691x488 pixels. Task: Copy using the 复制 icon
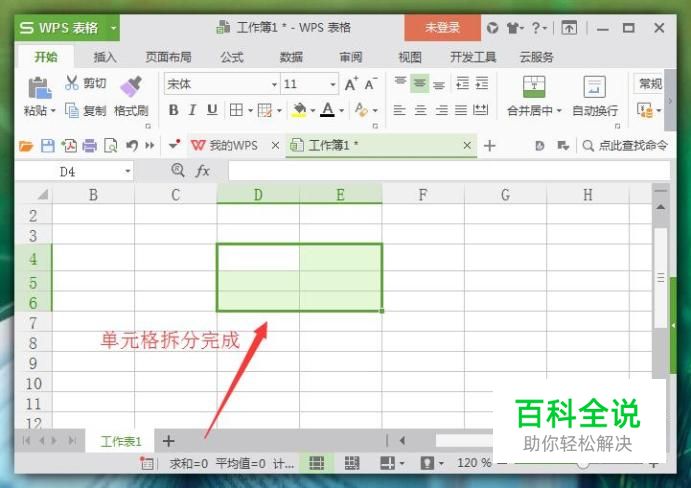[71, 110]
